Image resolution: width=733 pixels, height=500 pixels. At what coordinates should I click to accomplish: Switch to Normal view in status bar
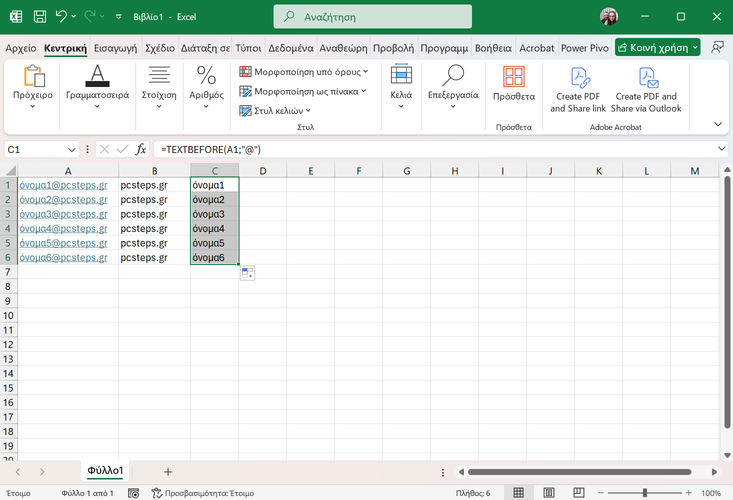click(519, 493)
